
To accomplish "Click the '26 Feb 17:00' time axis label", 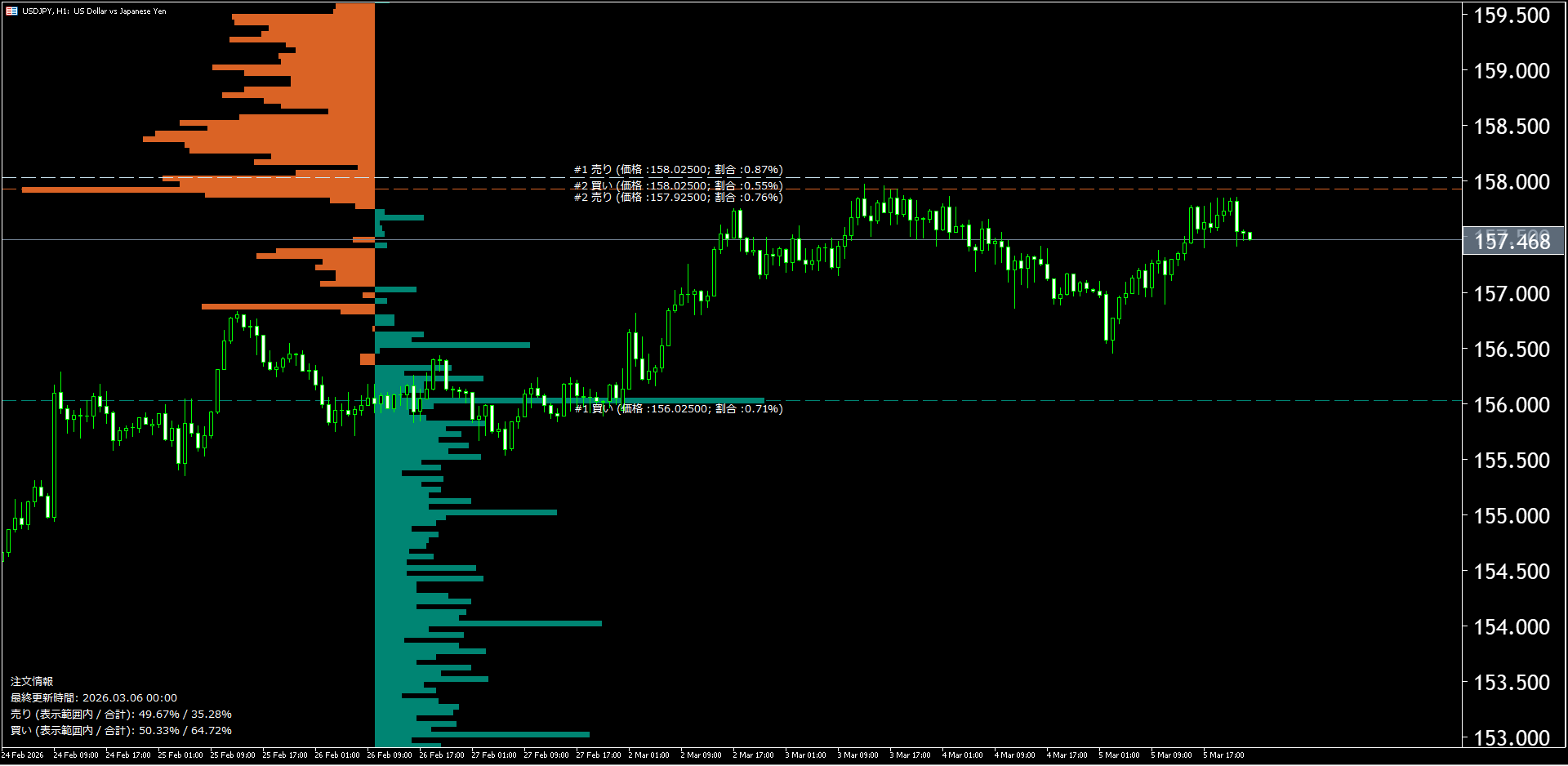I will (442, 755).
